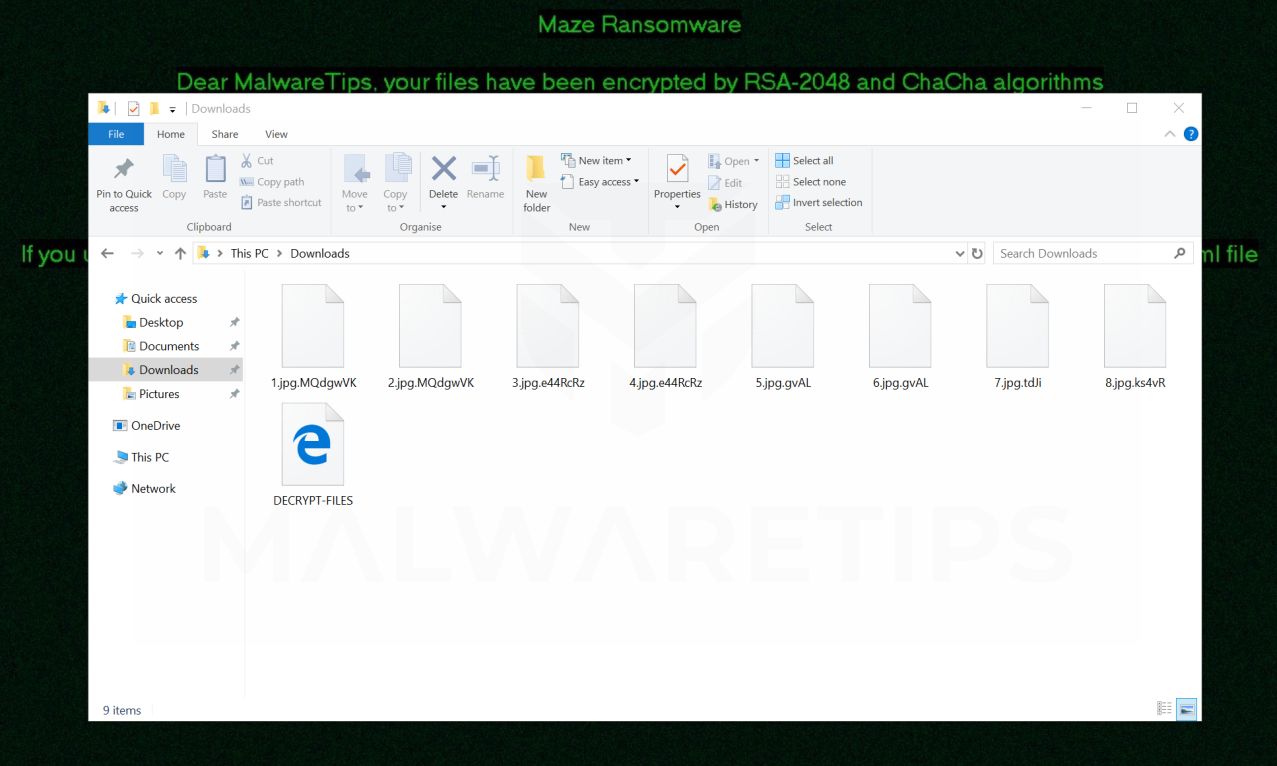
Task: Select This PC in the navigation pane
Action: pos(141,457)
